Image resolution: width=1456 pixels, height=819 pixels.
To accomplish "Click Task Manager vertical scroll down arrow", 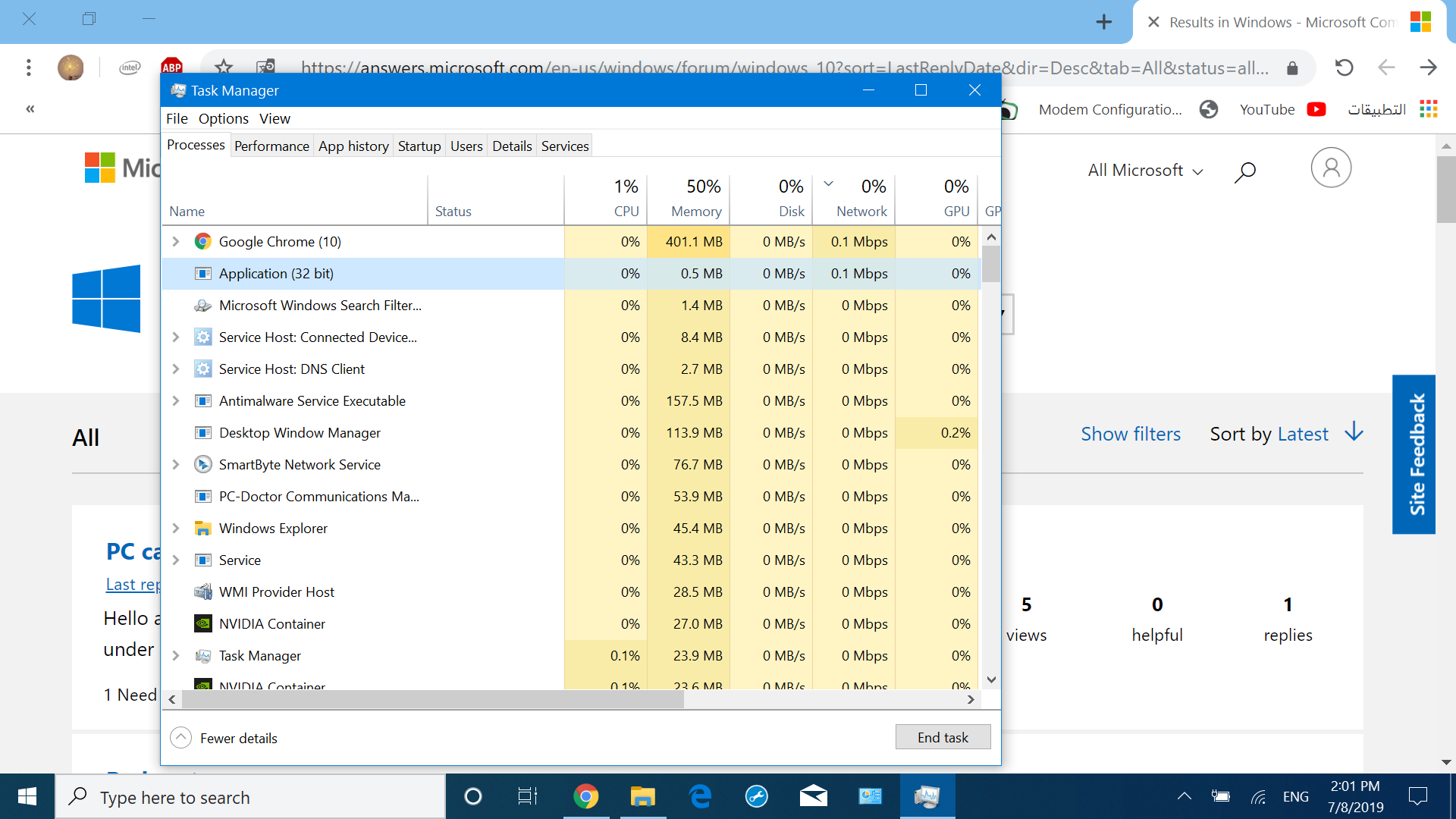I will (991, 679).
